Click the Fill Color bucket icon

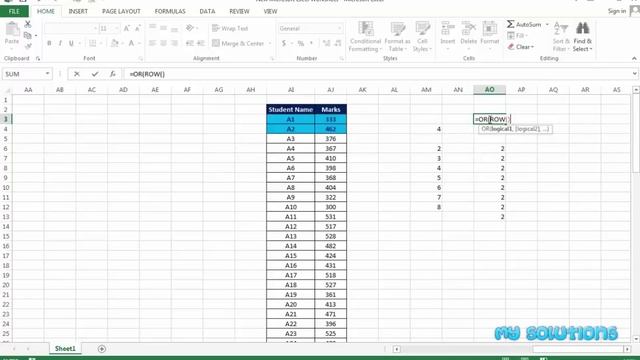tap(114, 43)
